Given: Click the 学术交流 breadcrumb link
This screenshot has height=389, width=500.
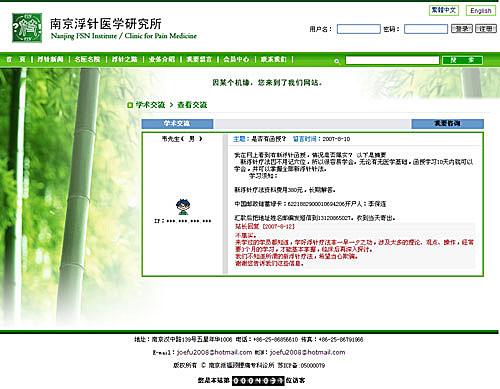Looking at the screenshot, I should pos(150,105).
